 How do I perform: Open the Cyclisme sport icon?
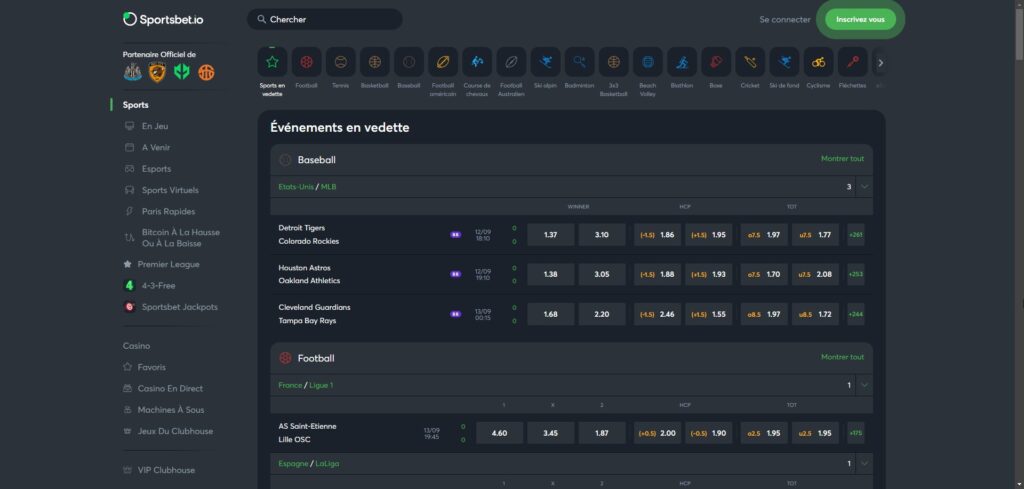[x=818, y=62]
